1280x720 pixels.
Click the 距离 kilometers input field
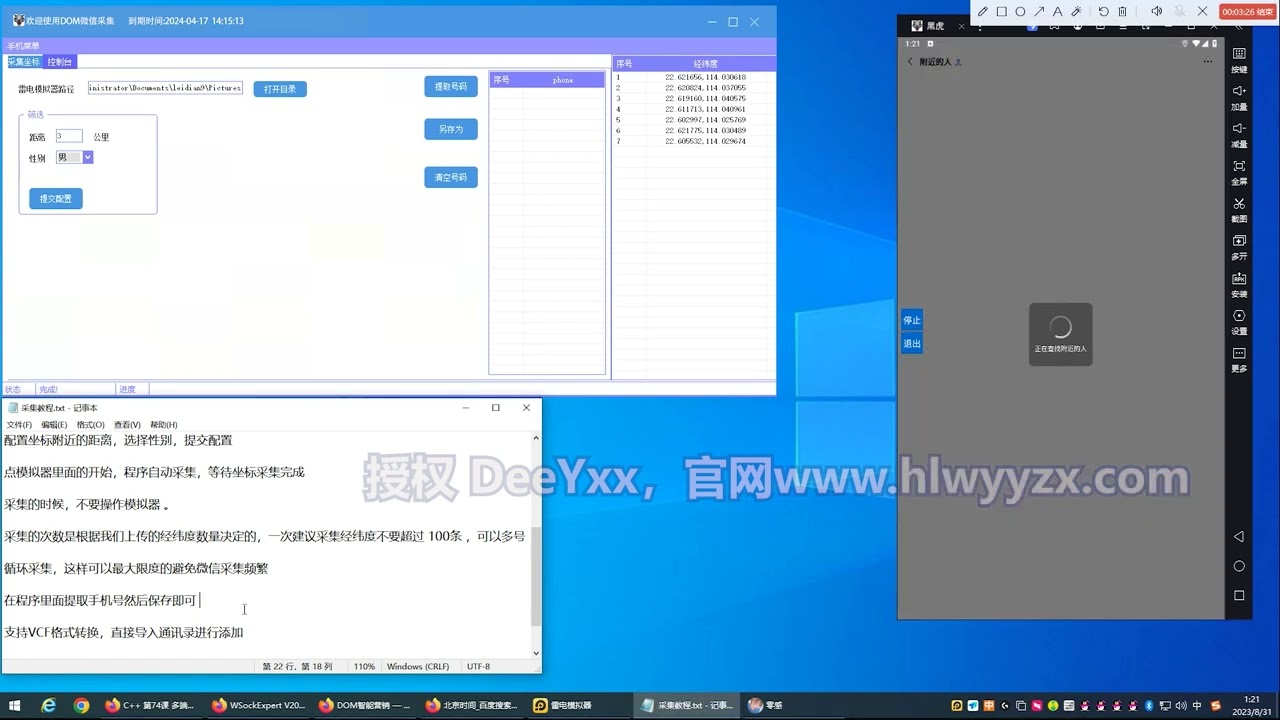(x=69, y=136)
